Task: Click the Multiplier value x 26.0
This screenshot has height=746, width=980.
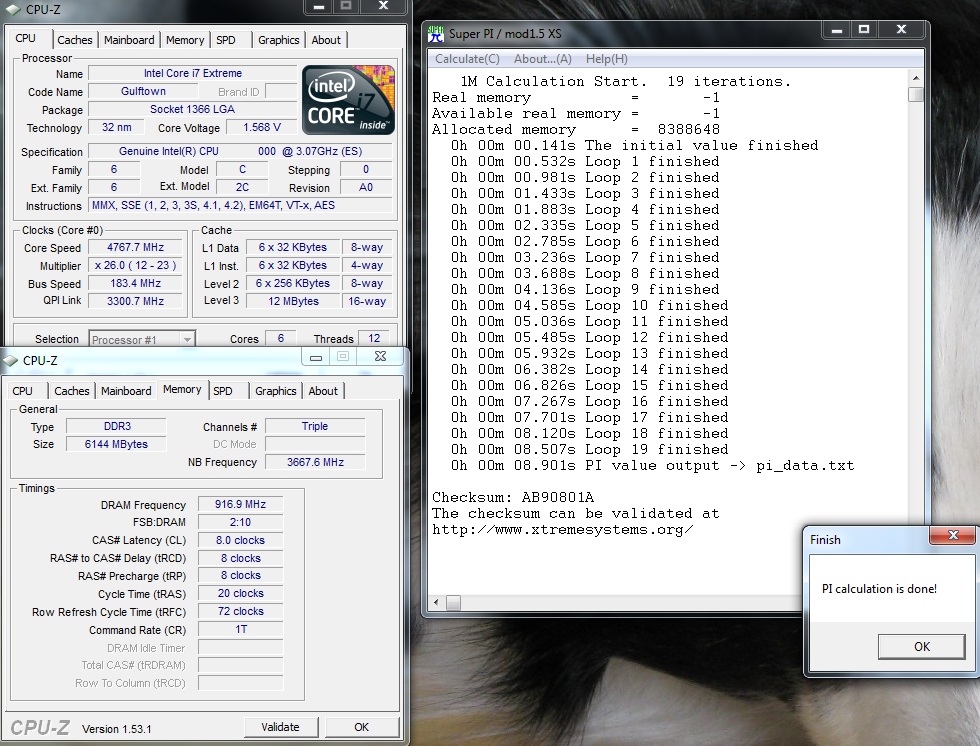Action: (136, 266)
